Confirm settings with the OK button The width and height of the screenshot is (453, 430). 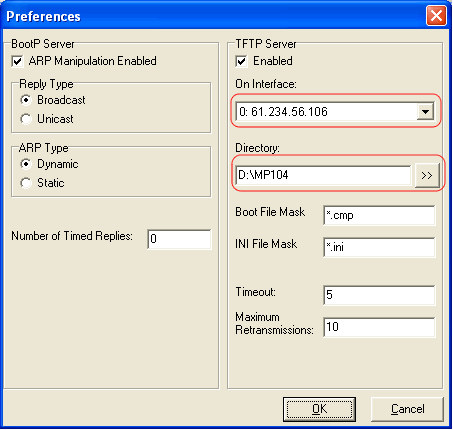point(319,409)
